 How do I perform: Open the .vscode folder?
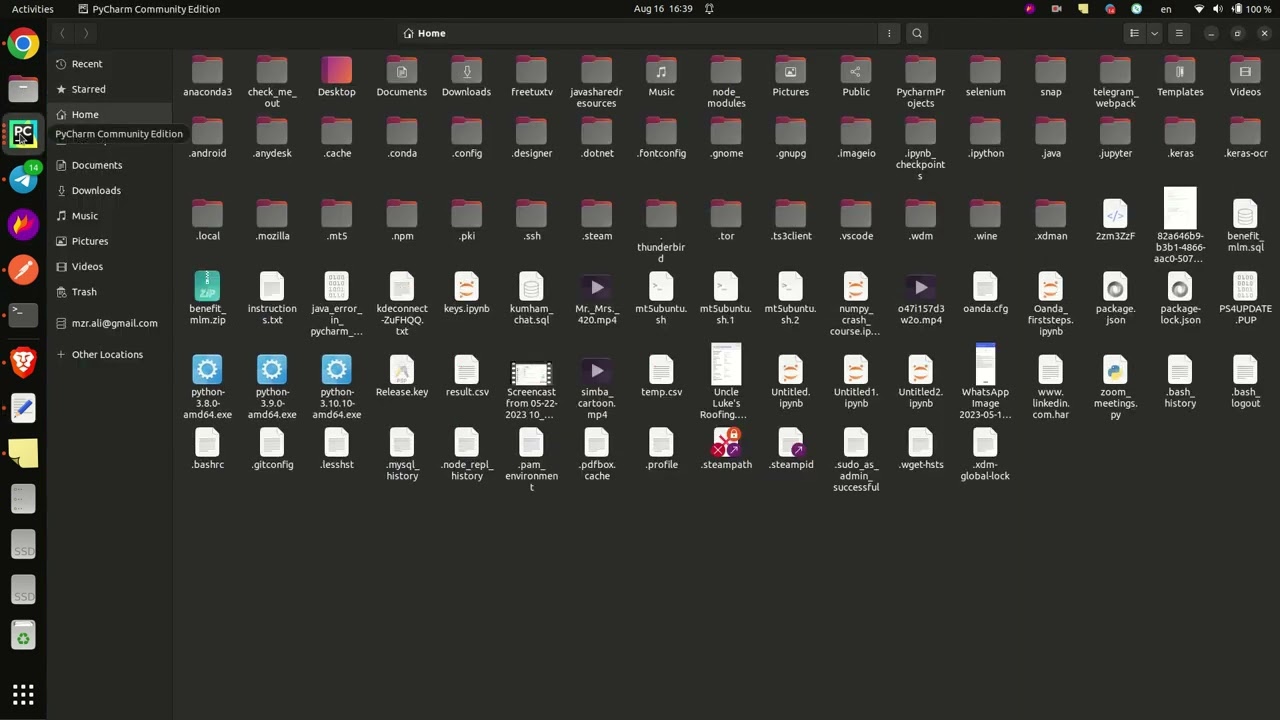click(x=856, y=221)
